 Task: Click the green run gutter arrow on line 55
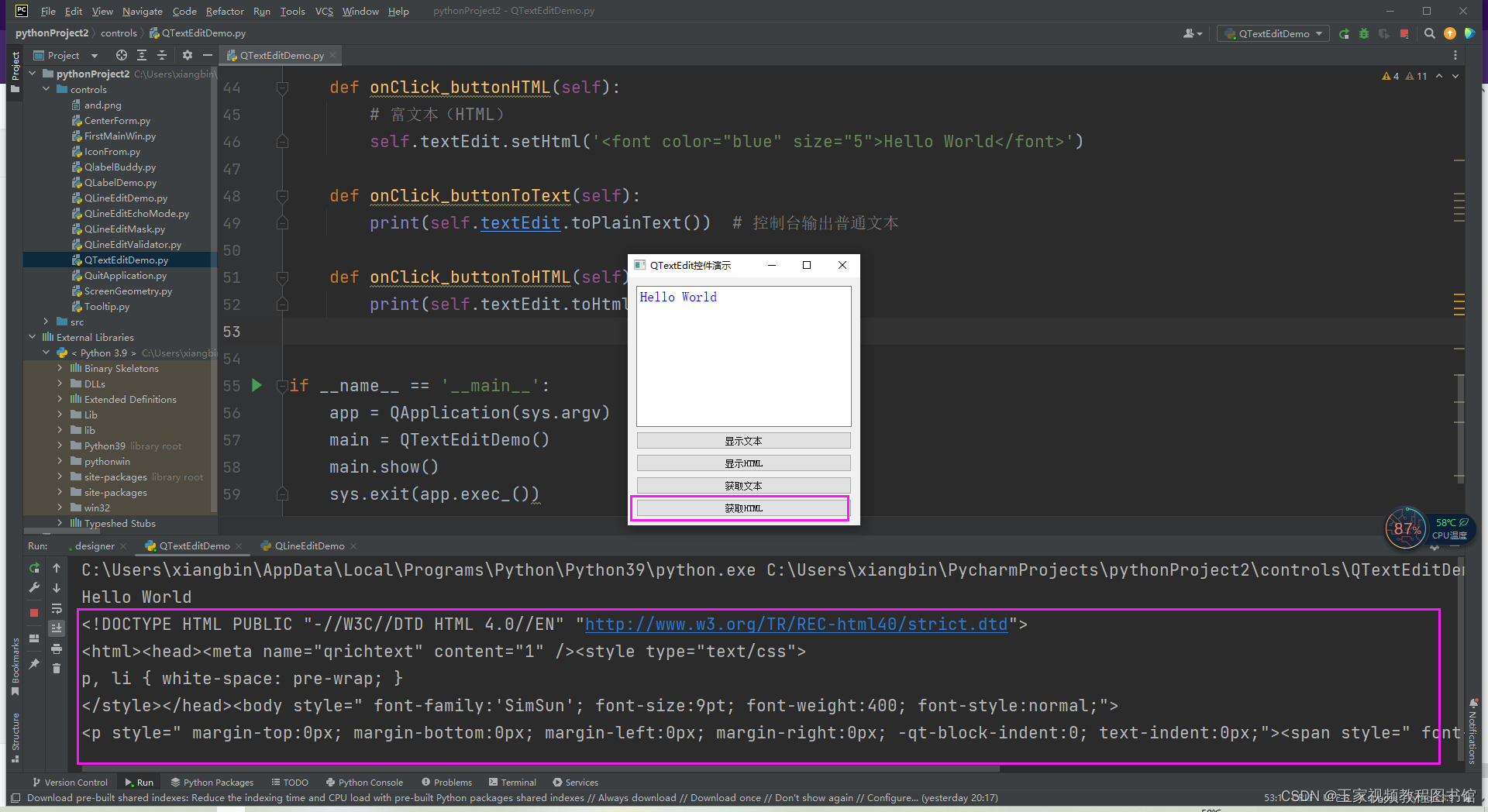coord(257,385)
